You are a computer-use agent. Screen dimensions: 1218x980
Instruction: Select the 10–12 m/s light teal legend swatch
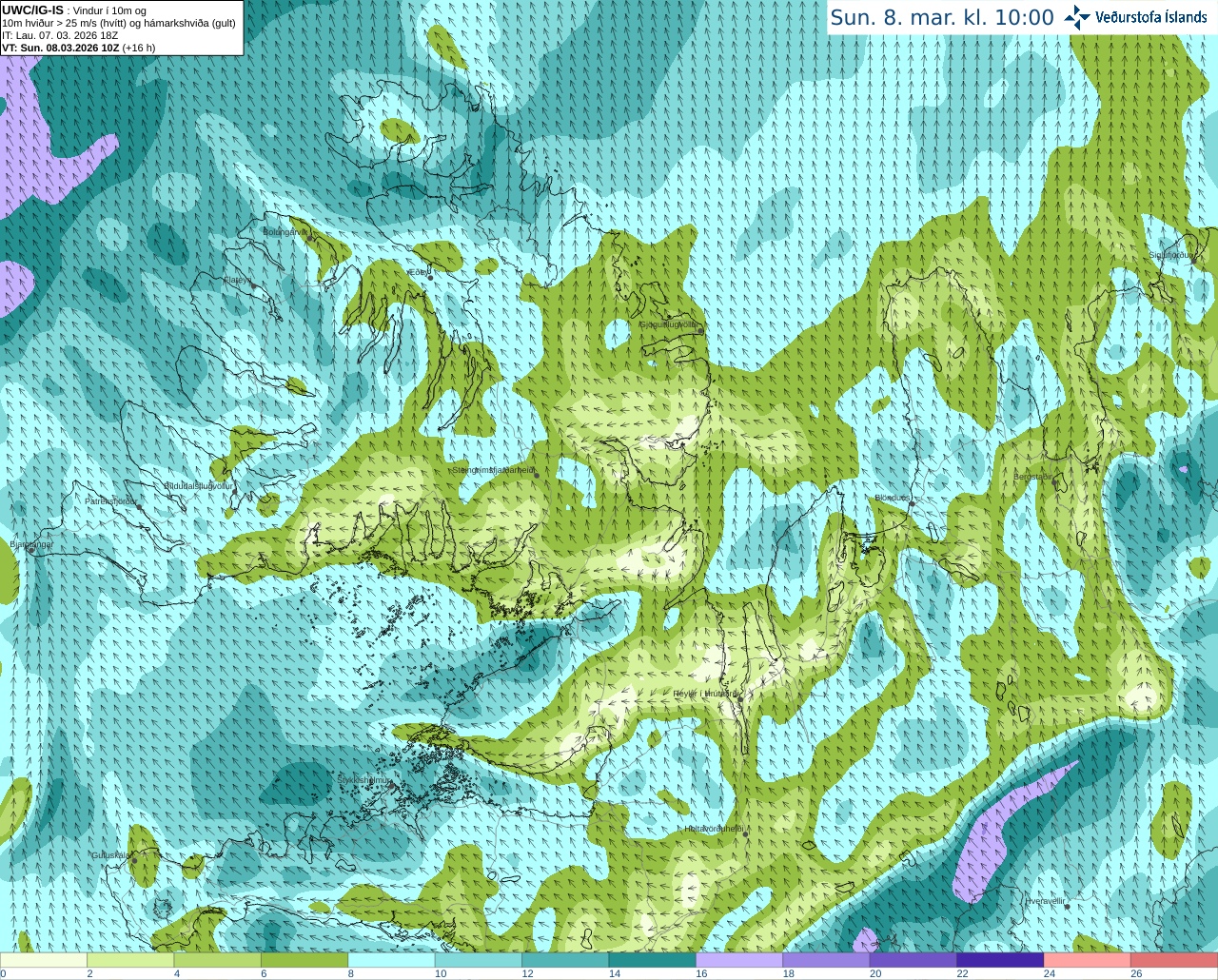479,960
